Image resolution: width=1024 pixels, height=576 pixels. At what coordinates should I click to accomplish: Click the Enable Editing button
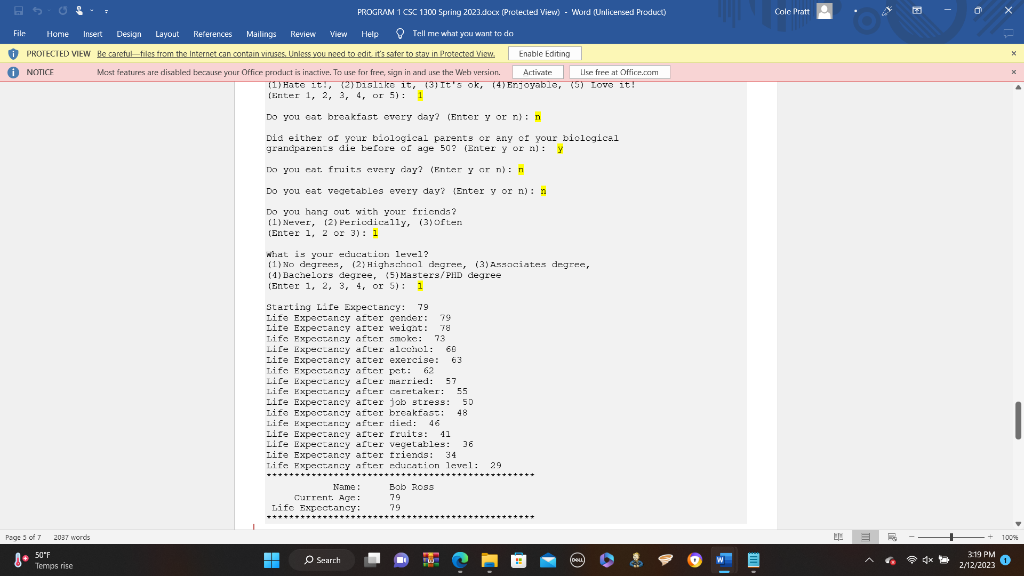pyautogui.click(x=544, y=54)
